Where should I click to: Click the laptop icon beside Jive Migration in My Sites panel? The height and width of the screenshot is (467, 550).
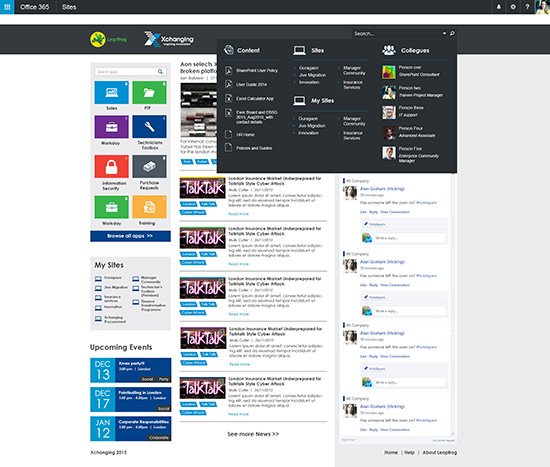tap(98, 288)
